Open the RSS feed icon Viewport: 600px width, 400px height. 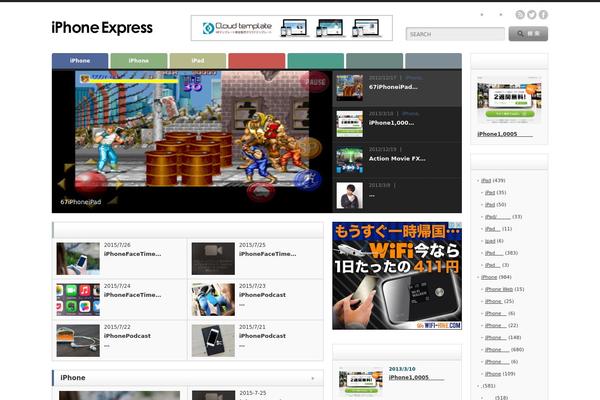tap(520, 15)
